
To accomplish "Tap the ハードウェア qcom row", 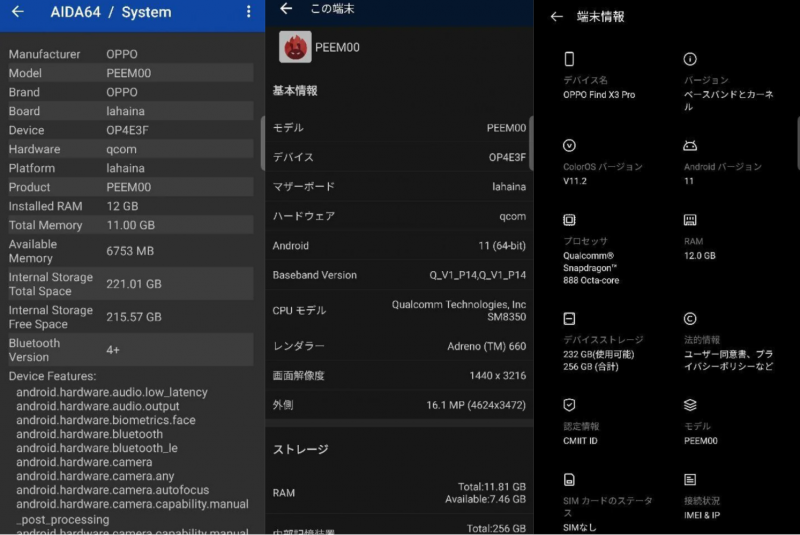I will coord(399,216).
